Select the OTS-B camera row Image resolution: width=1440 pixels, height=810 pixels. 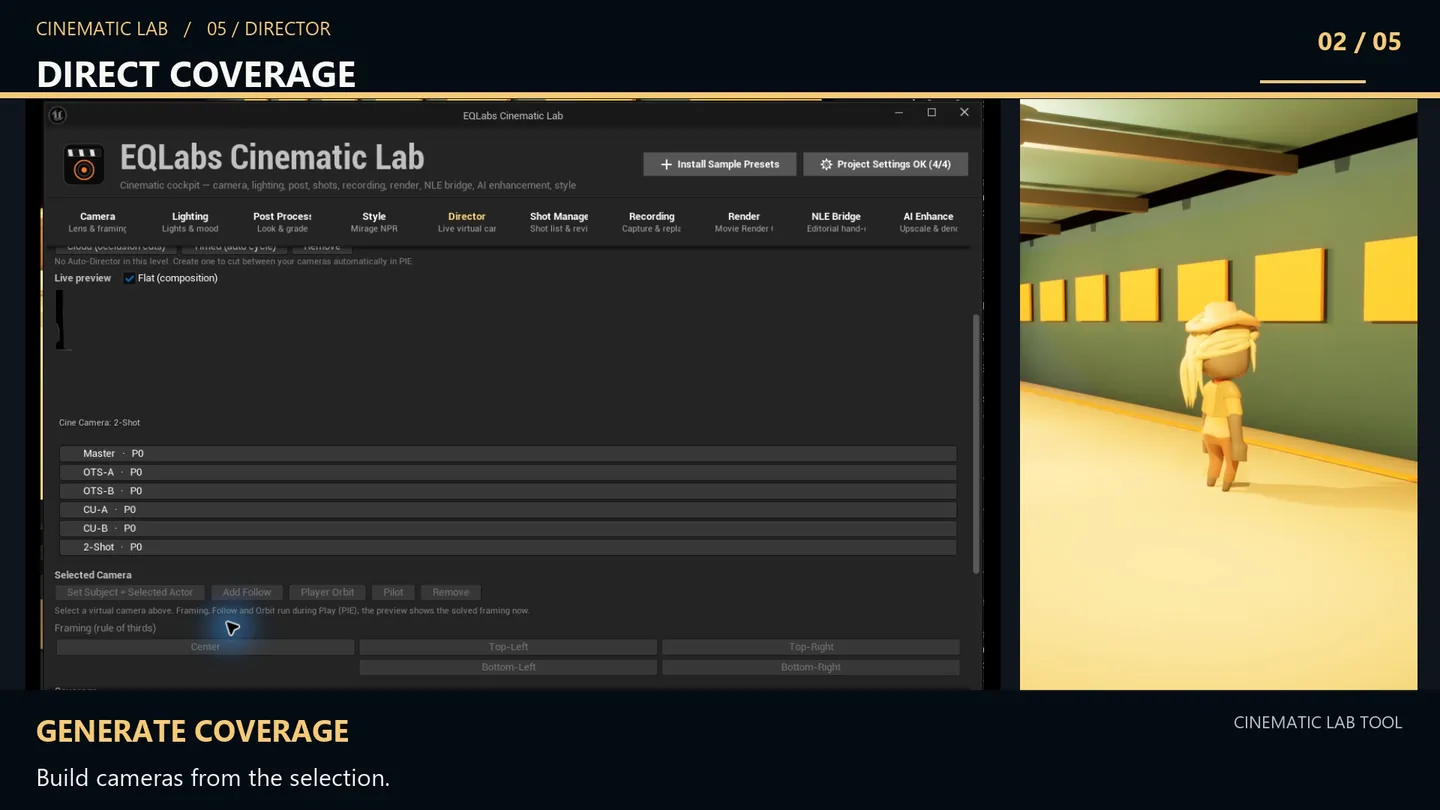[x=508, y=491]
